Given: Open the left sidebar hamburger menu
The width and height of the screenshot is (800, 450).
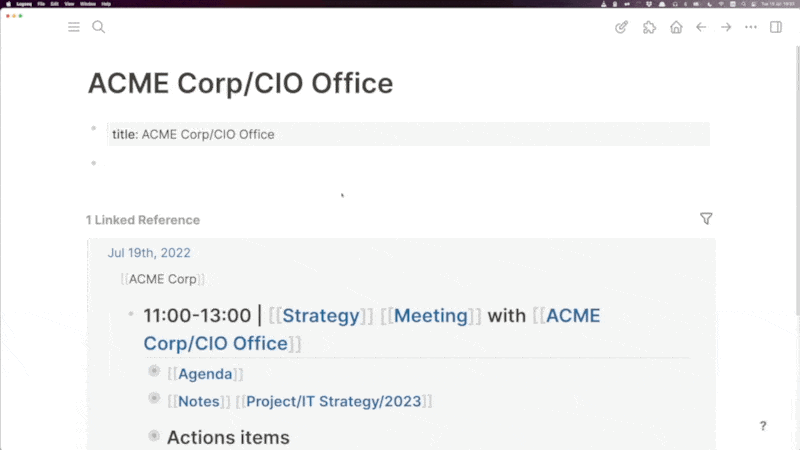Looking at the screenshot, I should click(74, 27).
